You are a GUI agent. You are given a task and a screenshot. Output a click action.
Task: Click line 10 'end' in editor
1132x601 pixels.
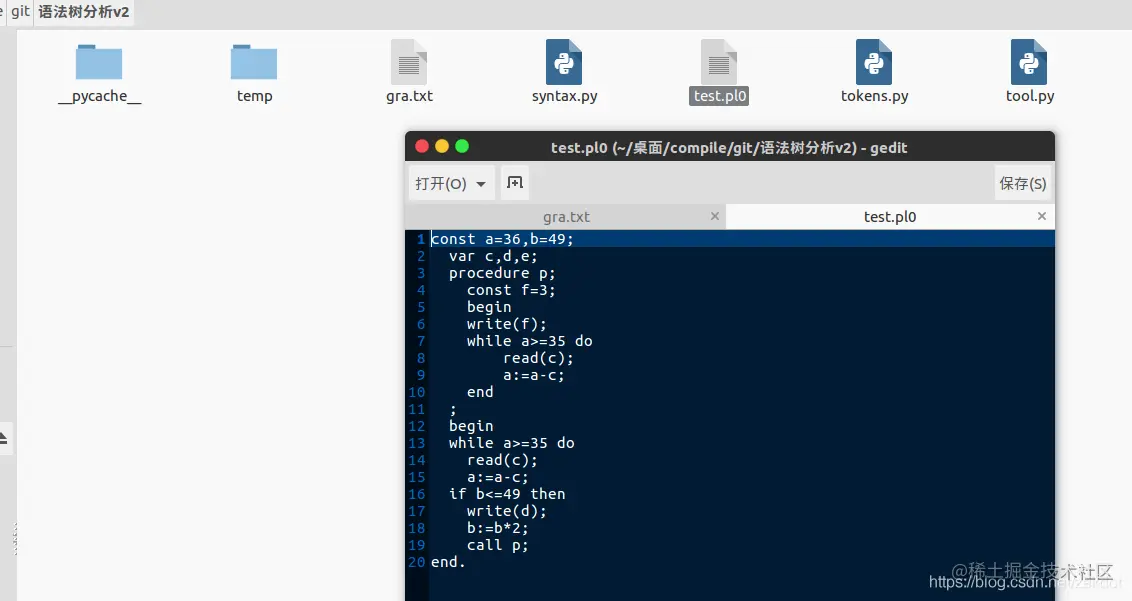point(480,392)
